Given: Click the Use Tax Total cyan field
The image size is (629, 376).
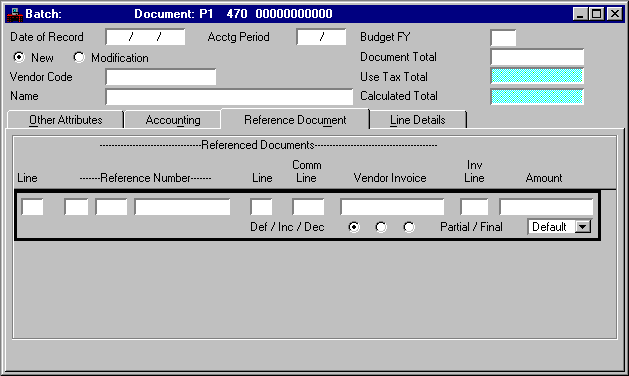Looking at the screenshot, I should [x=537, y=76].
